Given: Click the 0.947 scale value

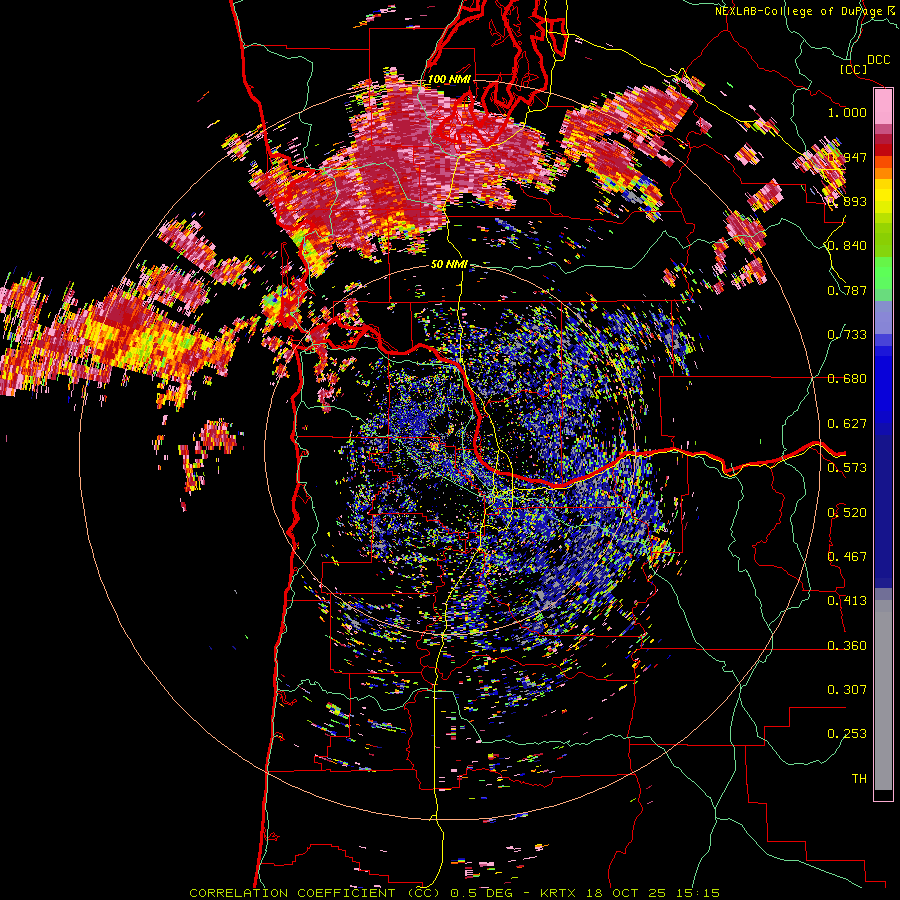Looking at the screenshot, I should point(847,157).
